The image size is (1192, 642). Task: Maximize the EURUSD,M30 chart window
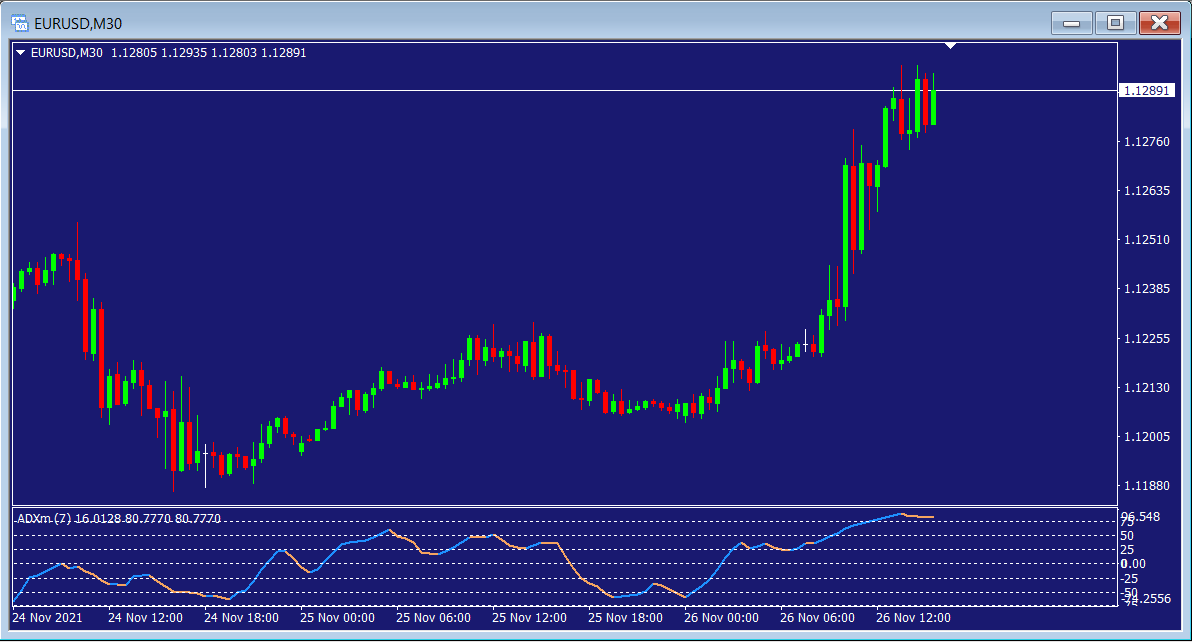(x=1115, y=22)
